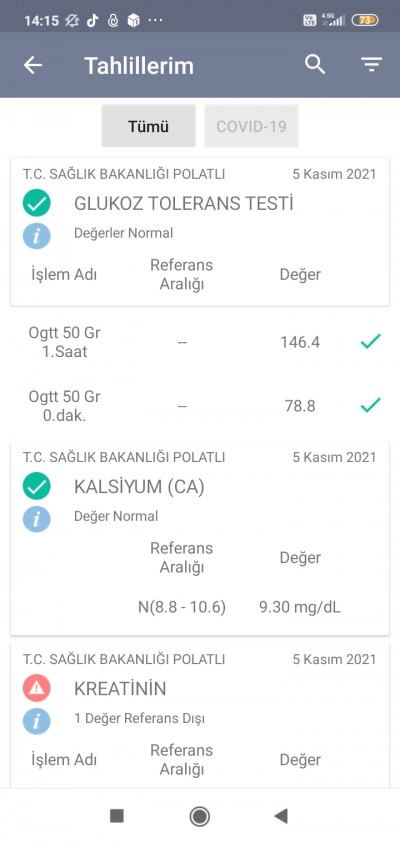400x844 pixels.
Task: Tap green check icon beside Kalsiyum (CA)
Action: [x=37, y=487]
